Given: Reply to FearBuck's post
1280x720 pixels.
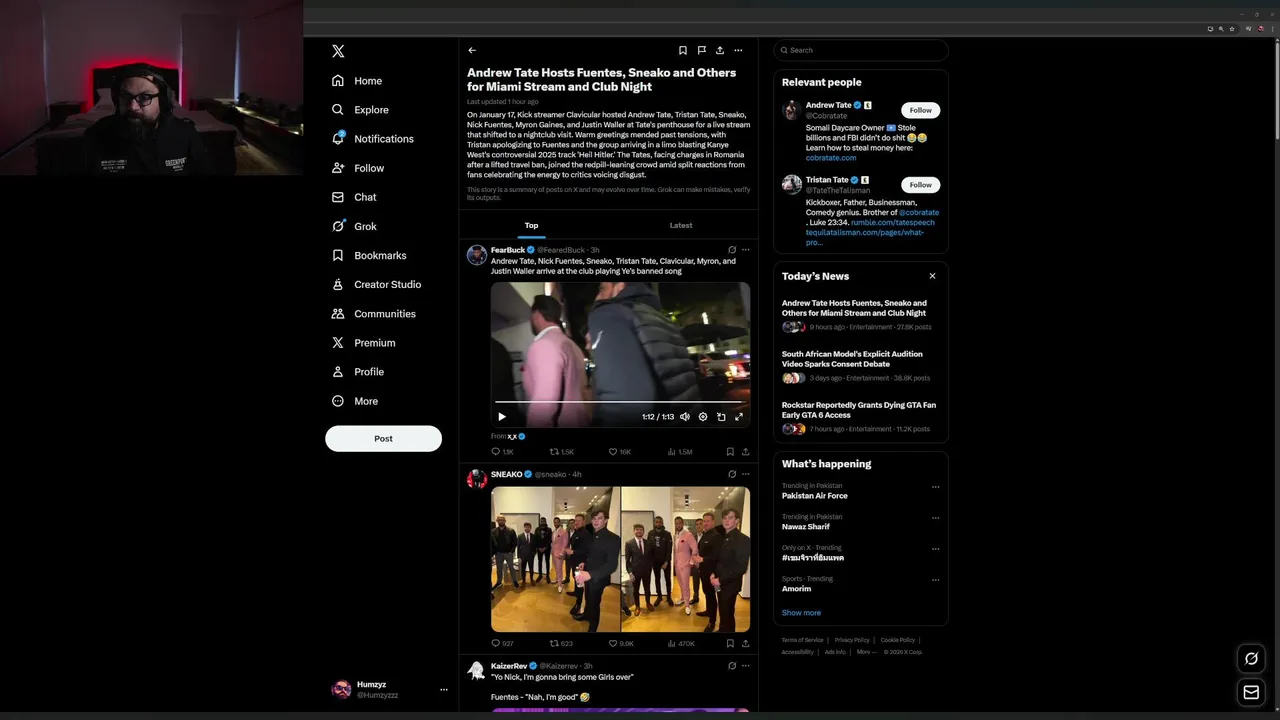Looking at the screenshot, I should pyautogui.click(x=502, y=452).
